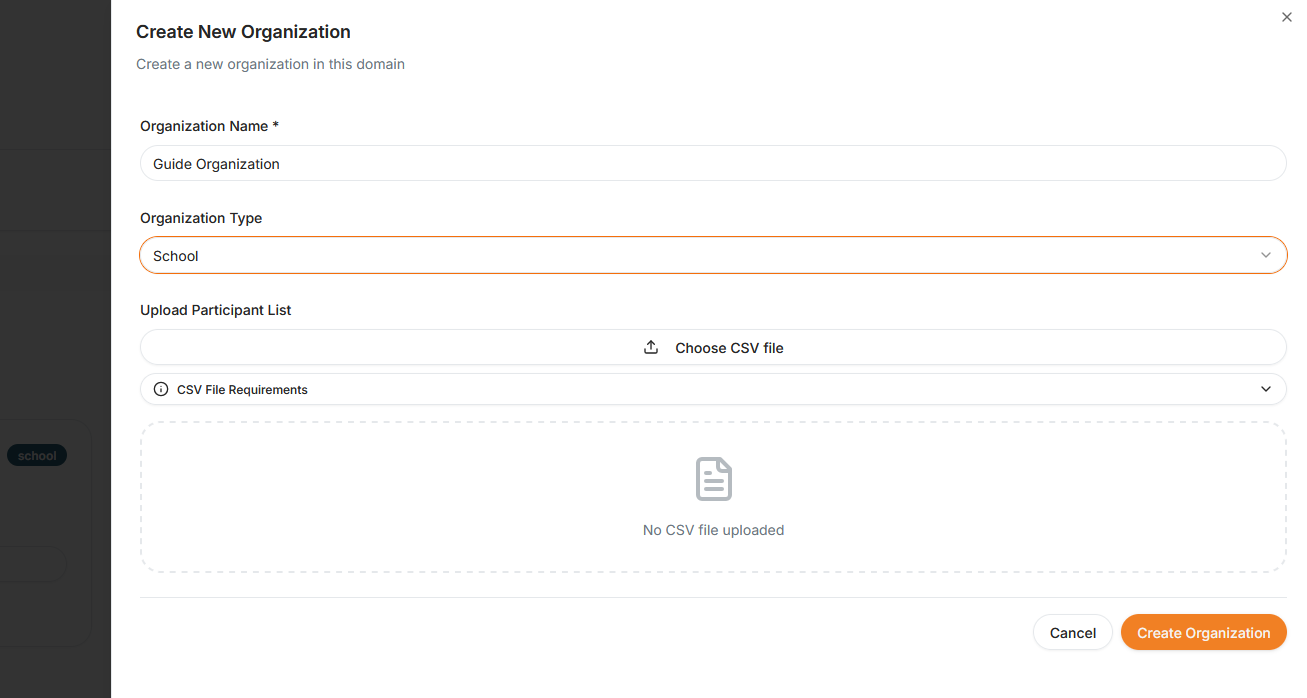Viewport: 1307px width, 698px height.
Task: Click the Organization Name label
Action: [209, 126]
